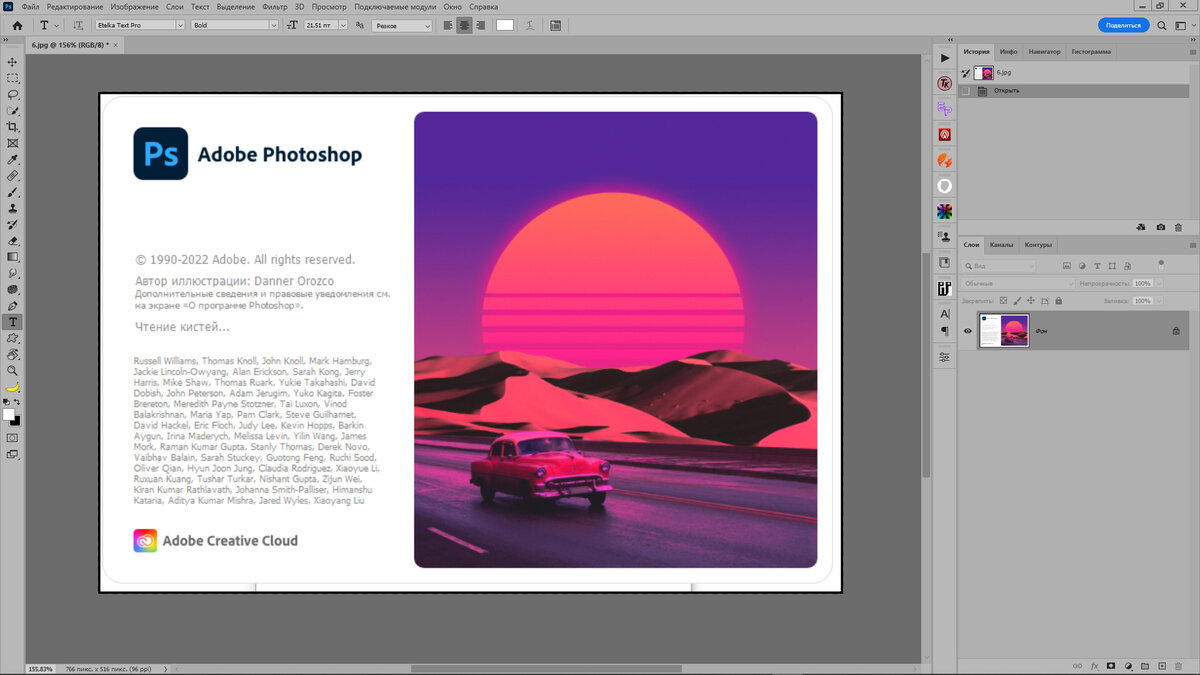Open the TK plugin panel icon

pos(945,83)
